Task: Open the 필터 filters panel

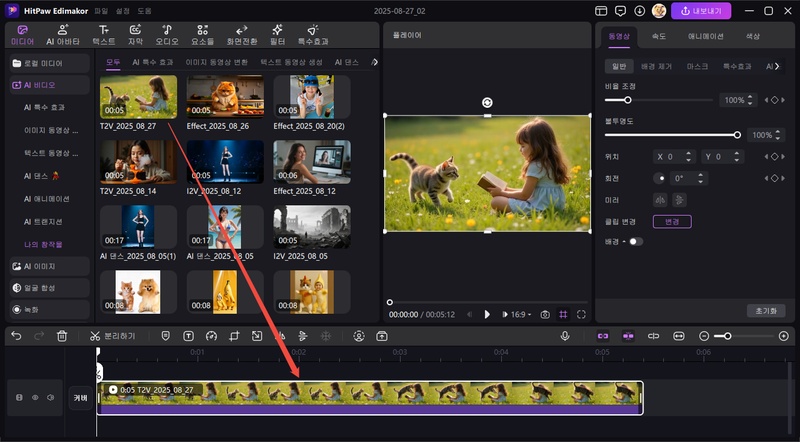Action: click(277, 35)
